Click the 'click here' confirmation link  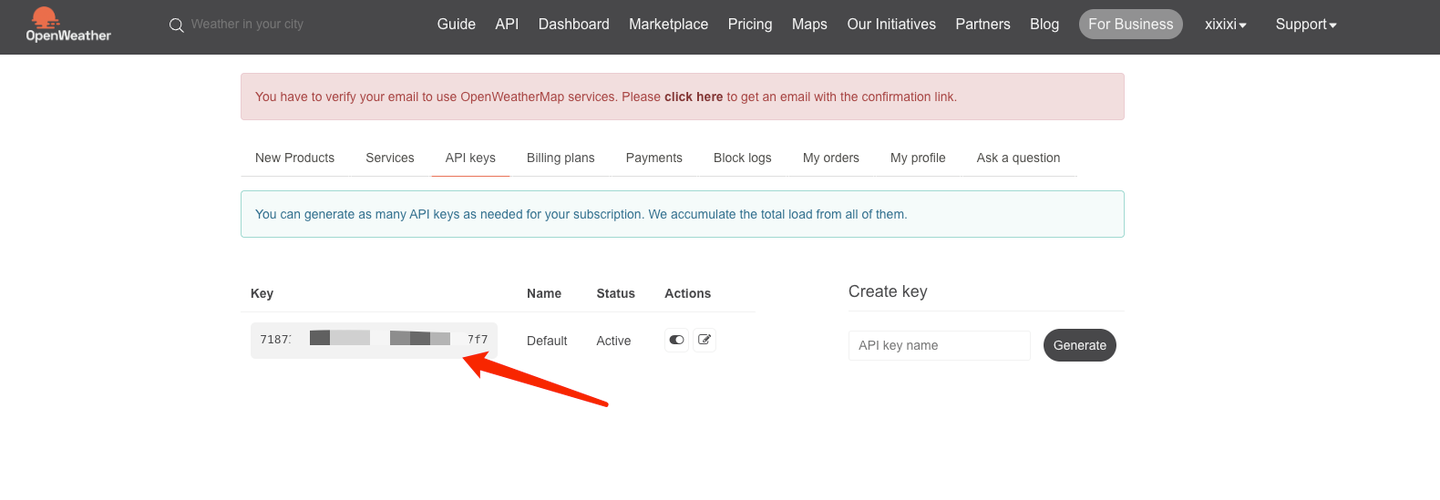694,97
